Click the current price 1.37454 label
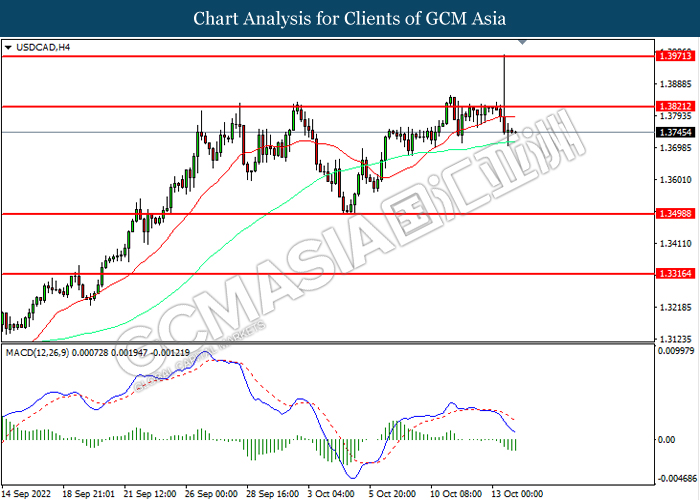Viewport: 700px width, 500px height. click(676, 132)
